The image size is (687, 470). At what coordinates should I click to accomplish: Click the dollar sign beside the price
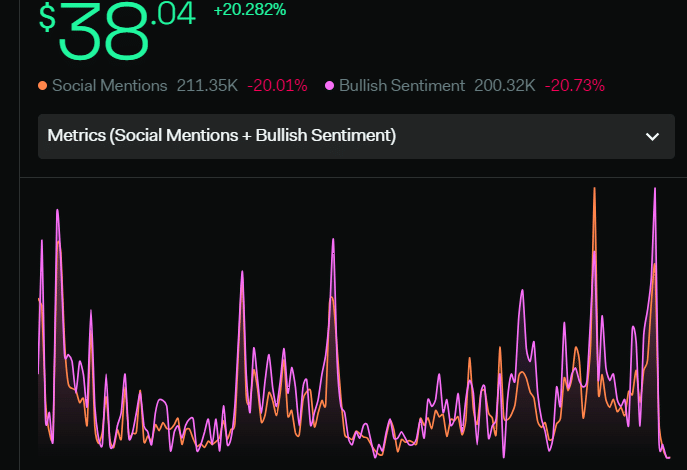[48, 18]
